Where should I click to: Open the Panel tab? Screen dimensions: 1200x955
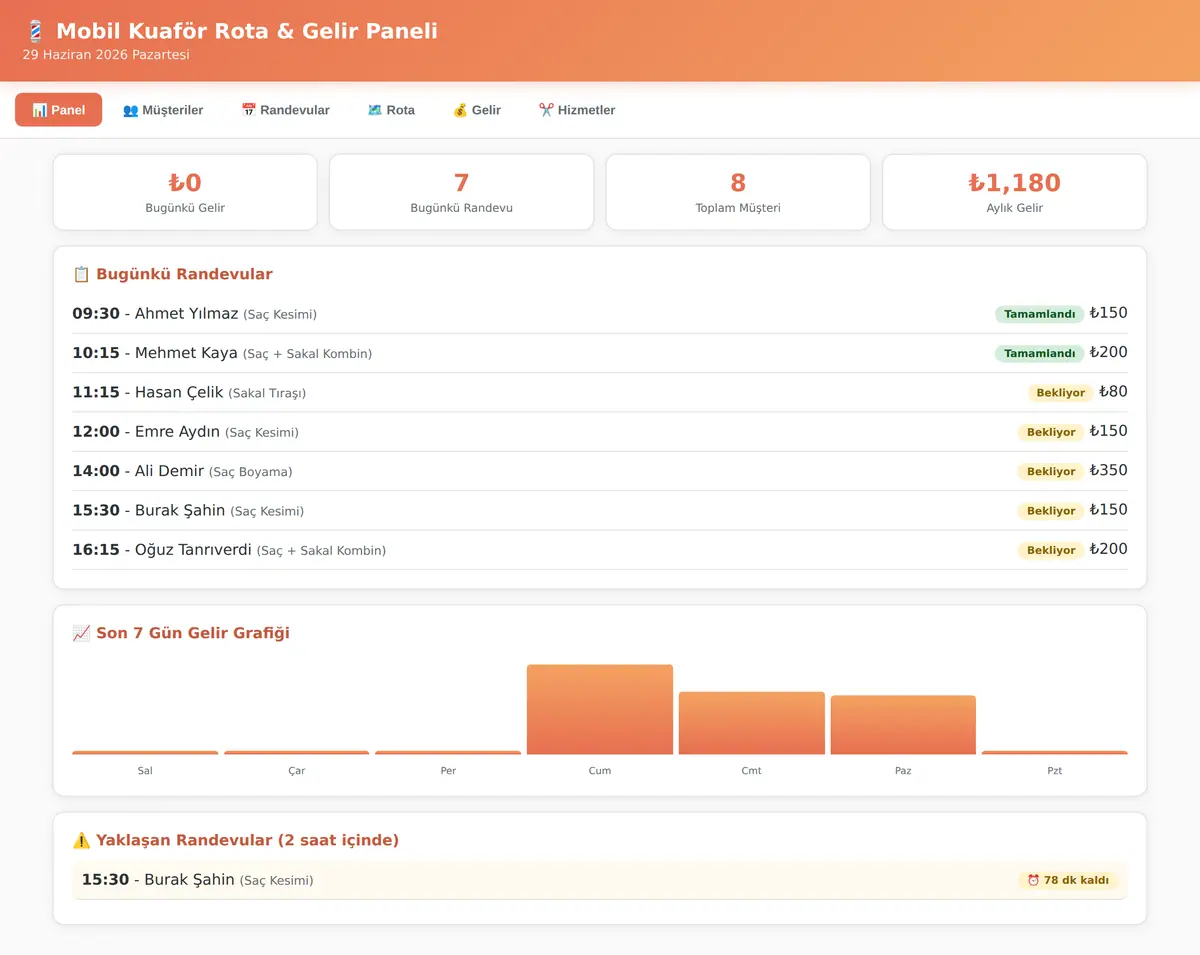[58, 110]
